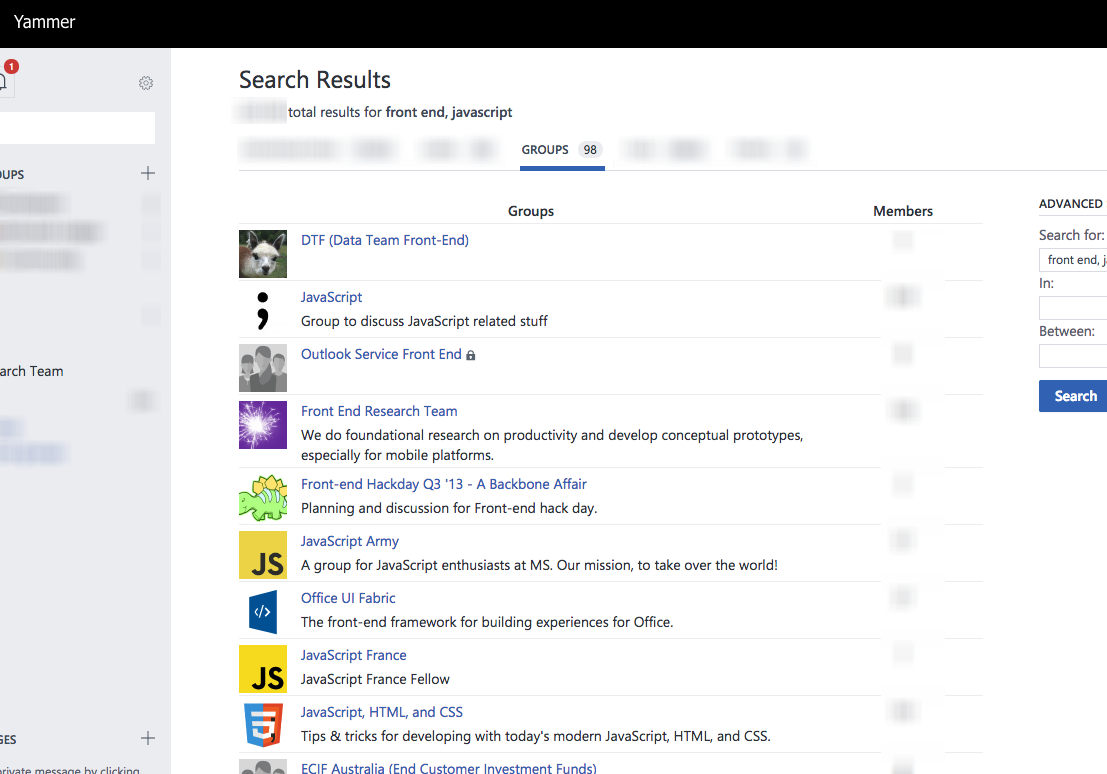The height and width of the screenshot is (774, 1107).
Task: Open the JavaScript group link
Action: coord(331,297)
